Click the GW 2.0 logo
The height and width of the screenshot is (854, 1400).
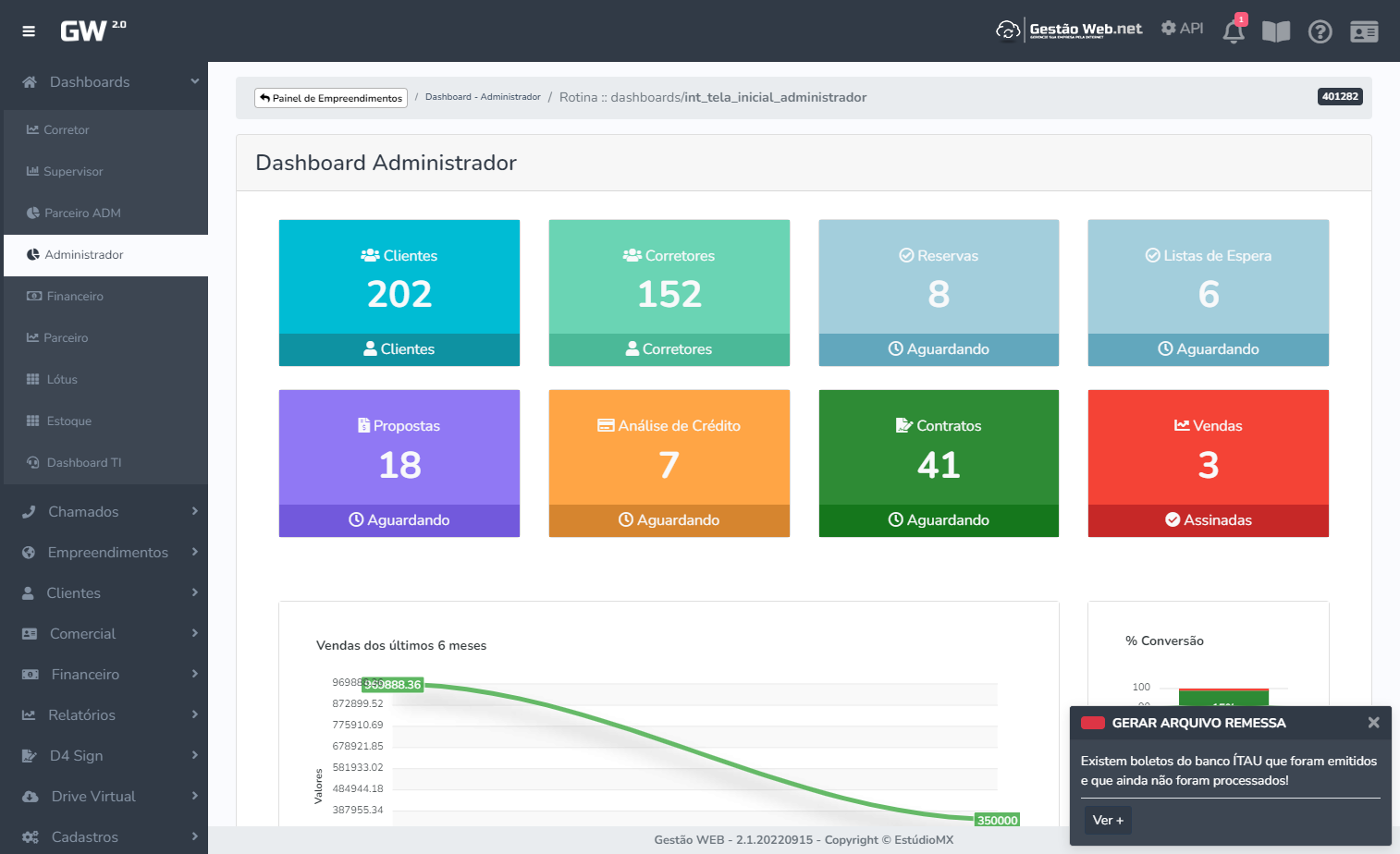pos(92,30)
